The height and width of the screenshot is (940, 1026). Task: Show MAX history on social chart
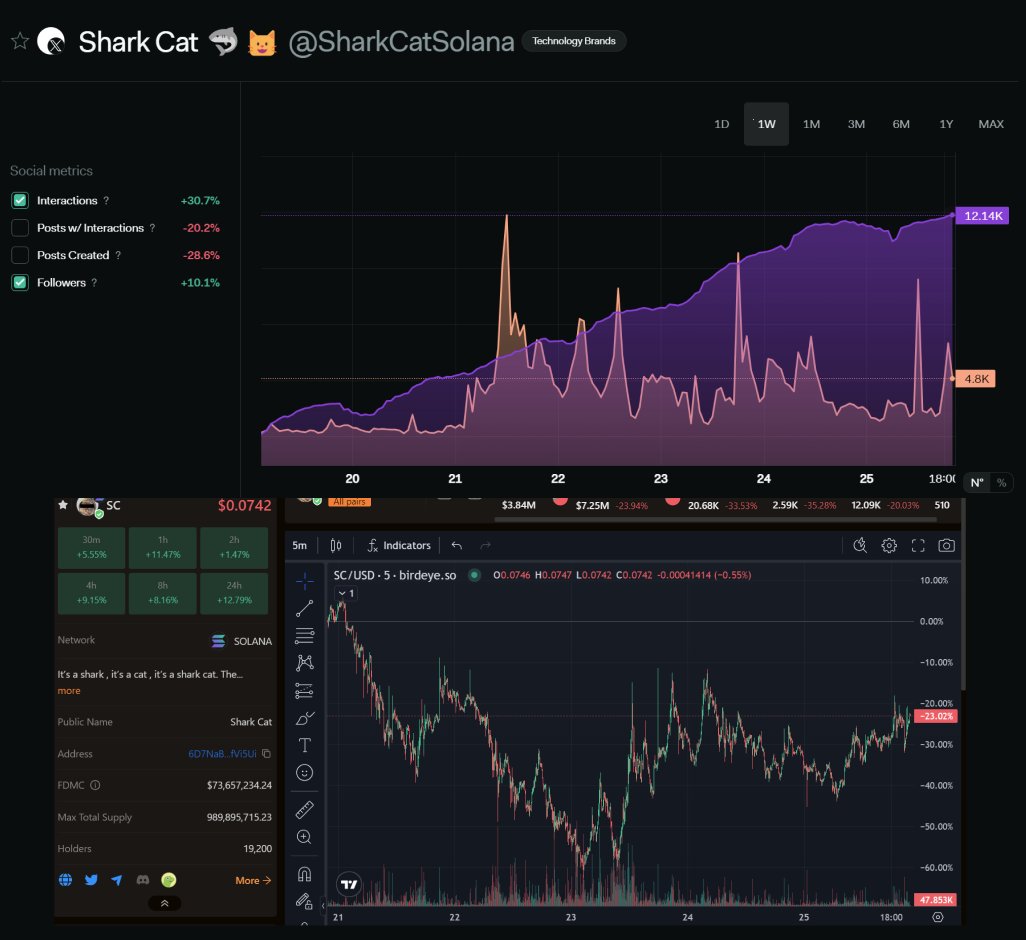click(991, 124)
